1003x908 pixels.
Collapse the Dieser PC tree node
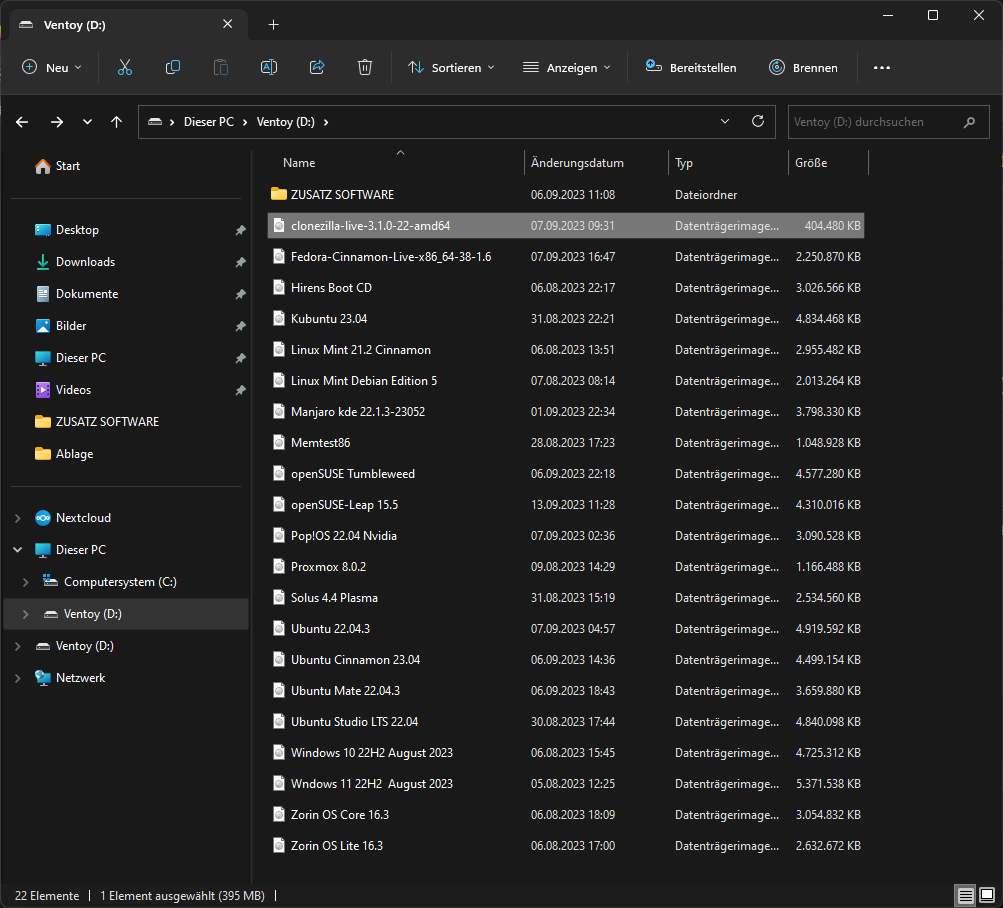coord(18,550)
